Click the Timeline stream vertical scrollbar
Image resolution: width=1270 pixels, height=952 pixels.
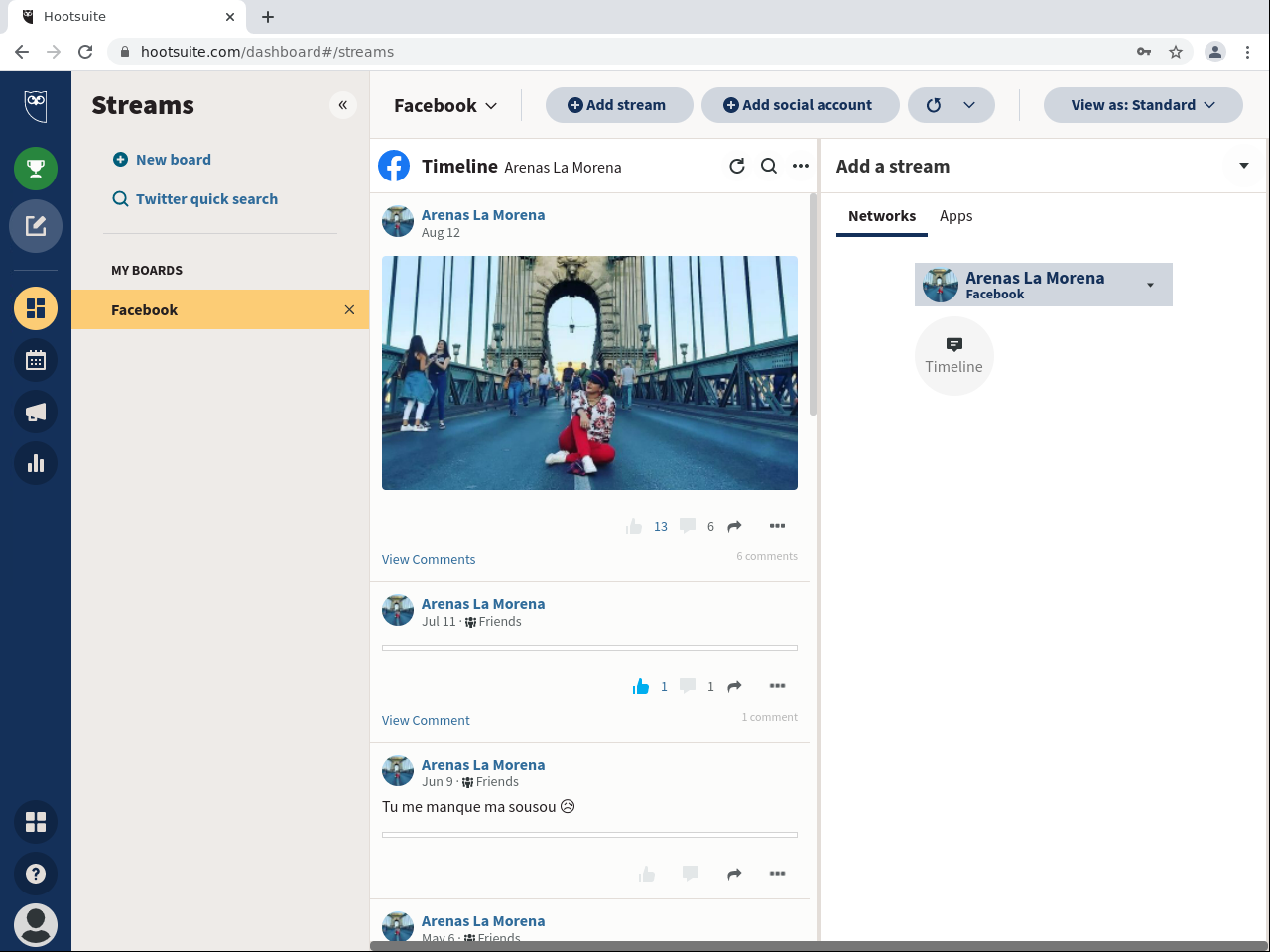pyautogui.click(x=814, y=304)
